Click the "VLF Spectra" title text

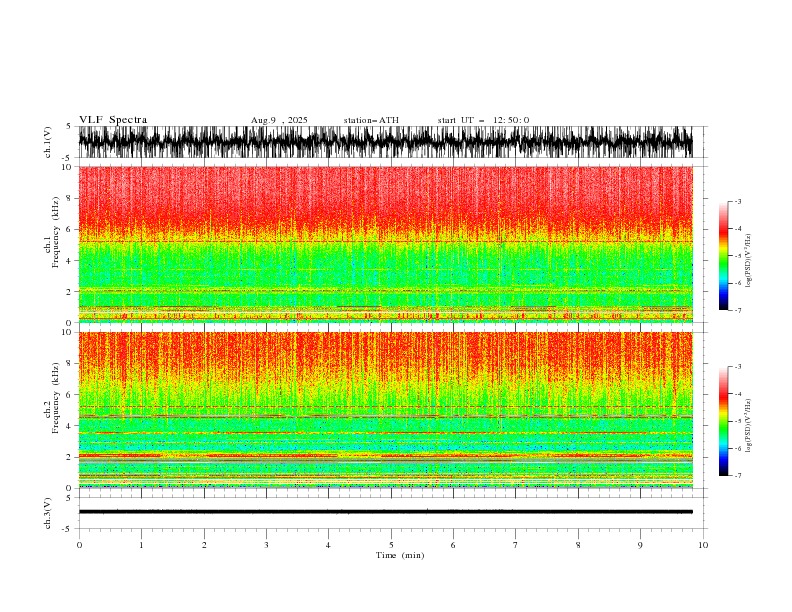[113, 120]
